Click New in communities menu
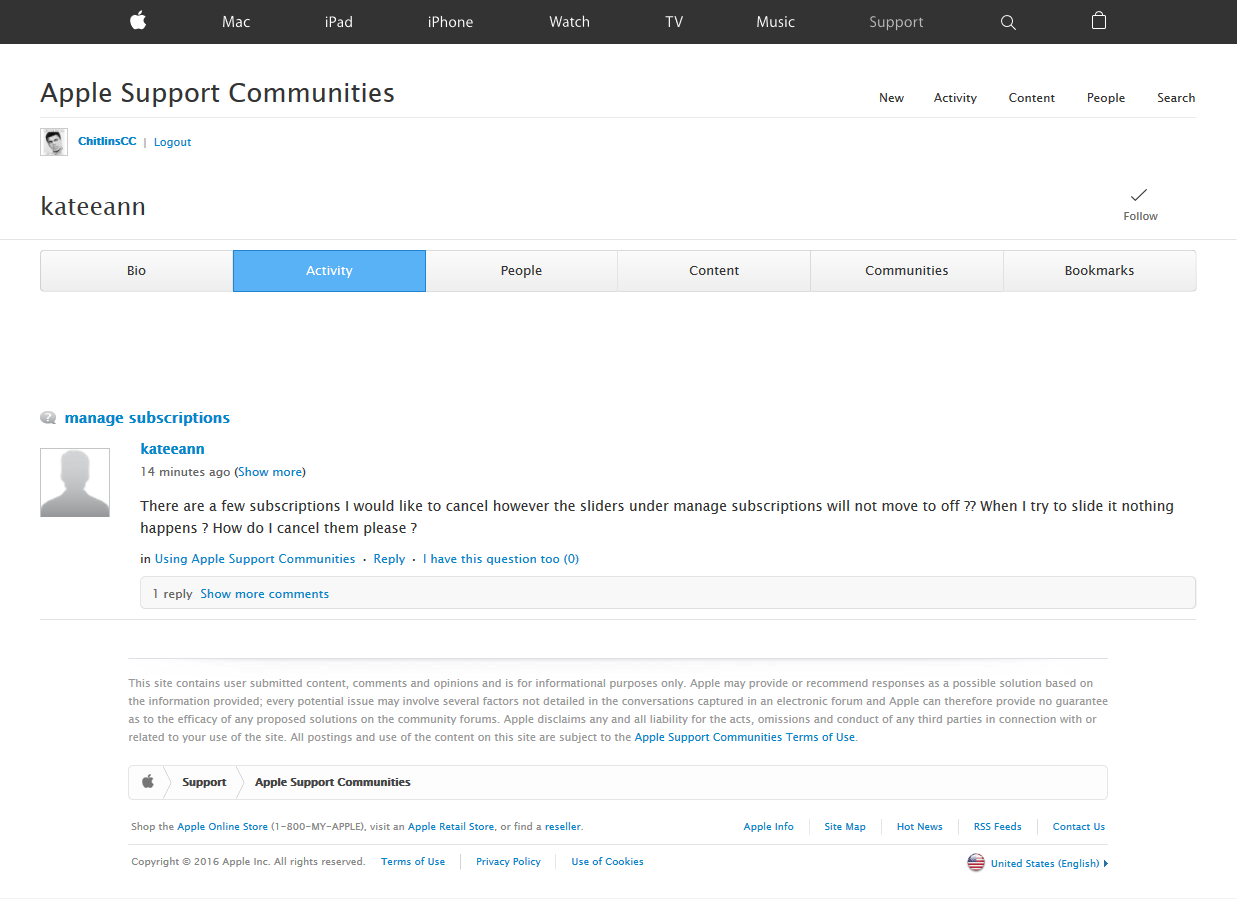The height and width of the screenshot is (899, 1237). (x=891, y=98)
